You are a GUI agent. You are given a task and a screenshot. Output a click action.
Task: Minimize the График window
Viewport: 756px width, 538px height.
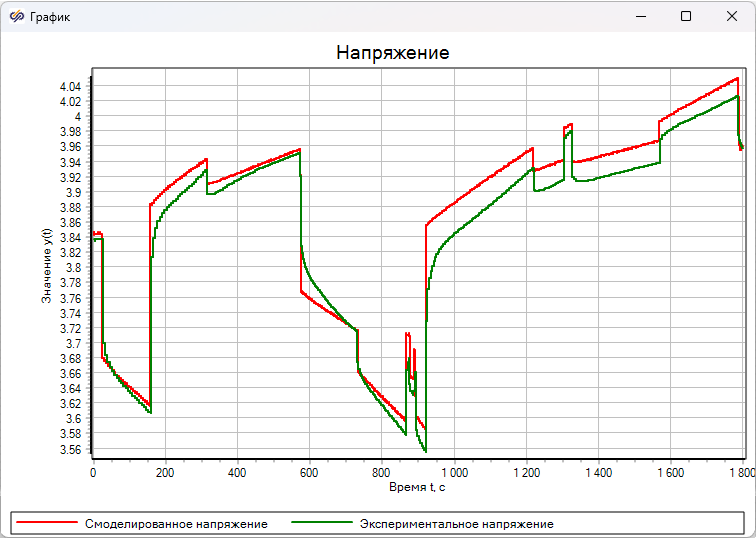639,16
